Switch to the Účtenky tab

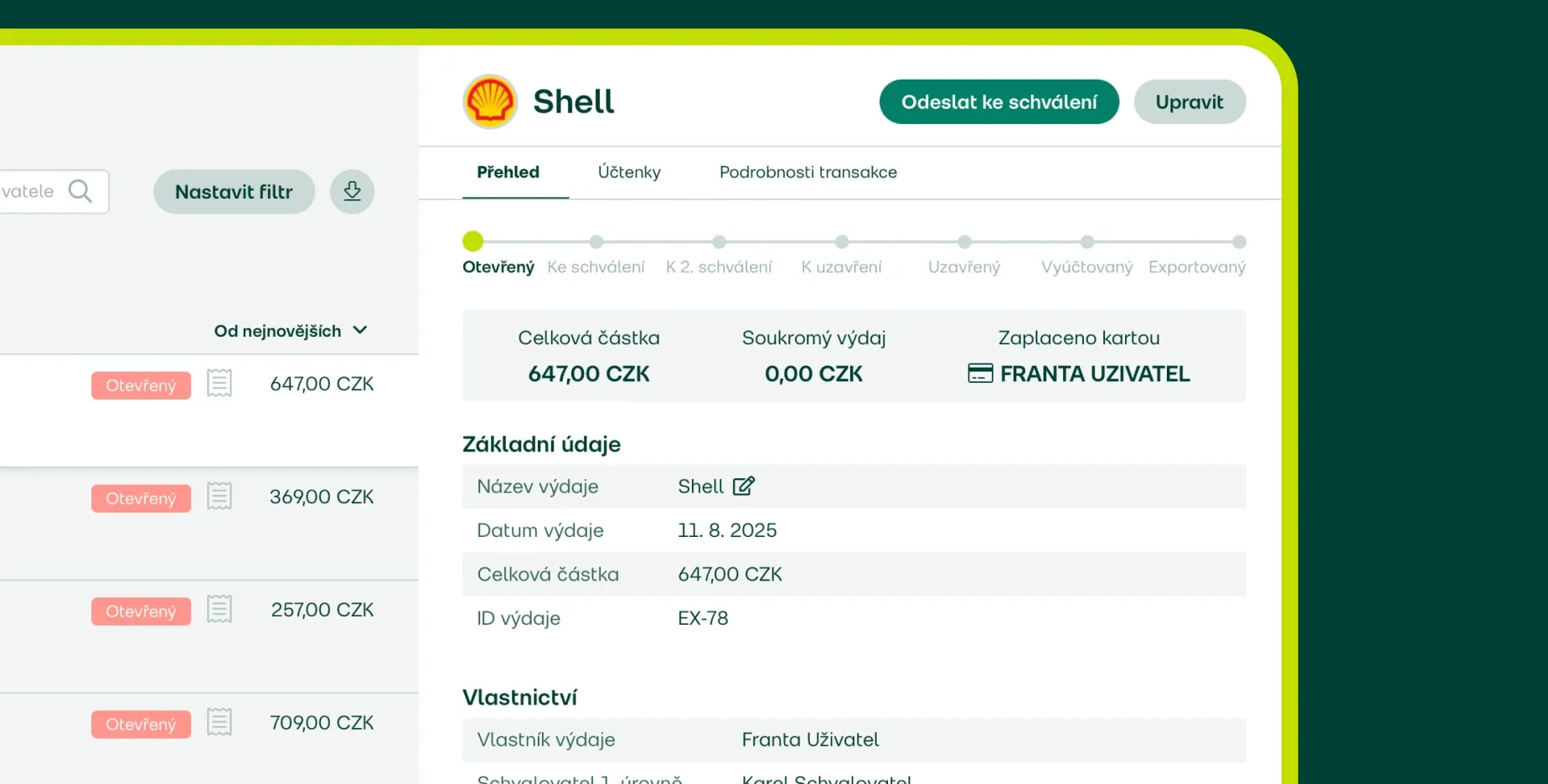coord(629,173)
